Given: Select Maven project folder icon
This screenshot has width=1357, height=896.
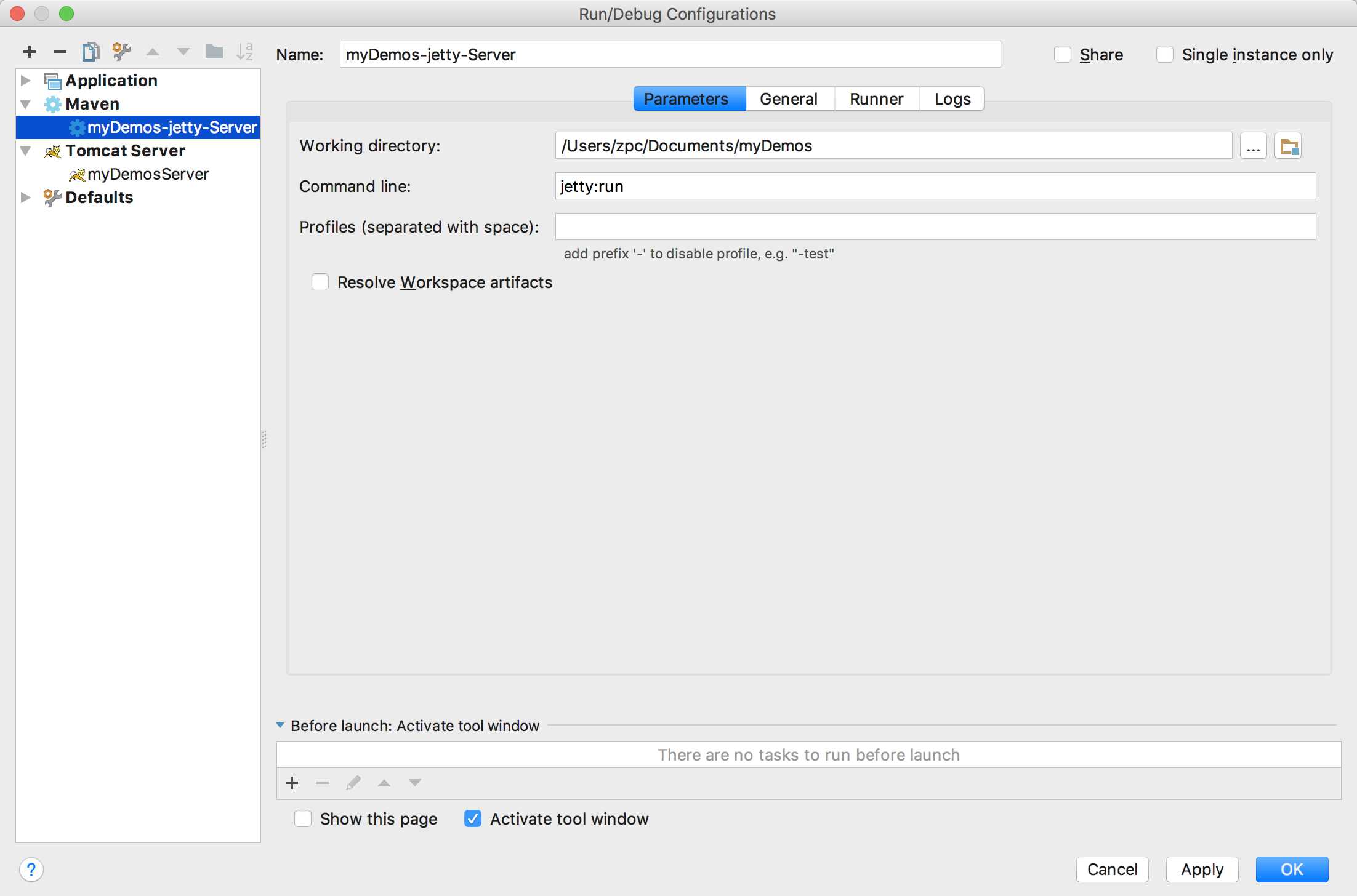Looking at the screenshot, I should point(1288,146).
